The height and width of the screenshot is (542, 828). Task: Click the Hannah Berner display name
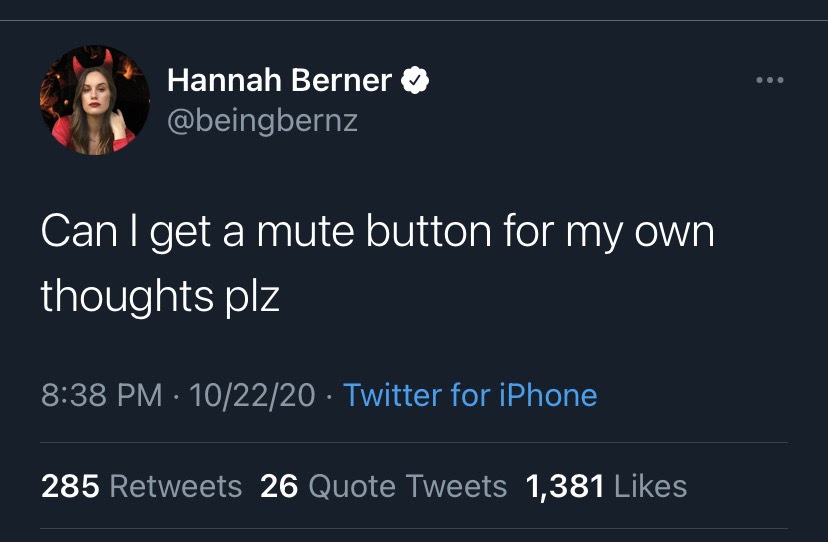point(279,81)
